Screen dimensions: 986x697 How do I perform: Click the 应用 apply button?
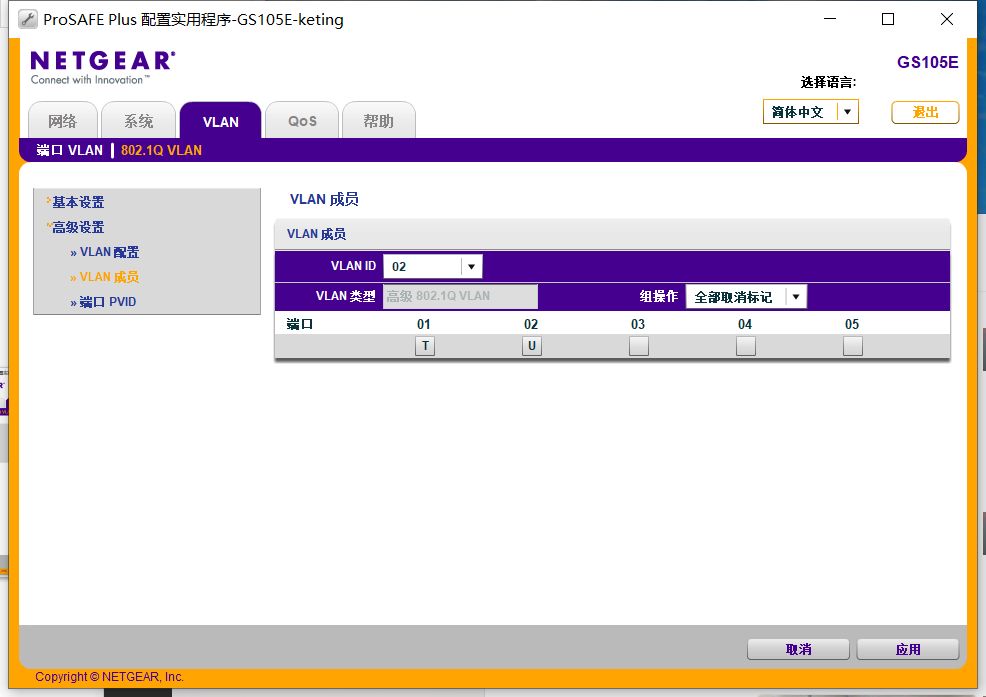click(x=908, y=649)
